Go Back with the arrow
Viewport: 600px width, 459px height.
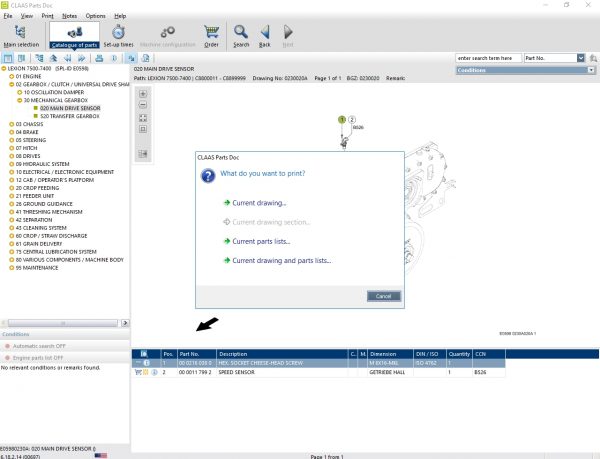pos(265,36)
